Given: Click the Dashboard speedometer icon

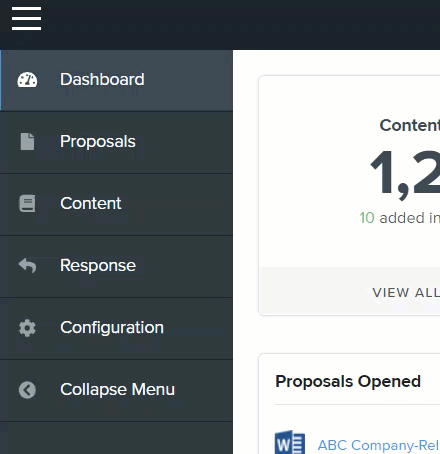Looking at the screenshot, I should (x=27, y=80).
